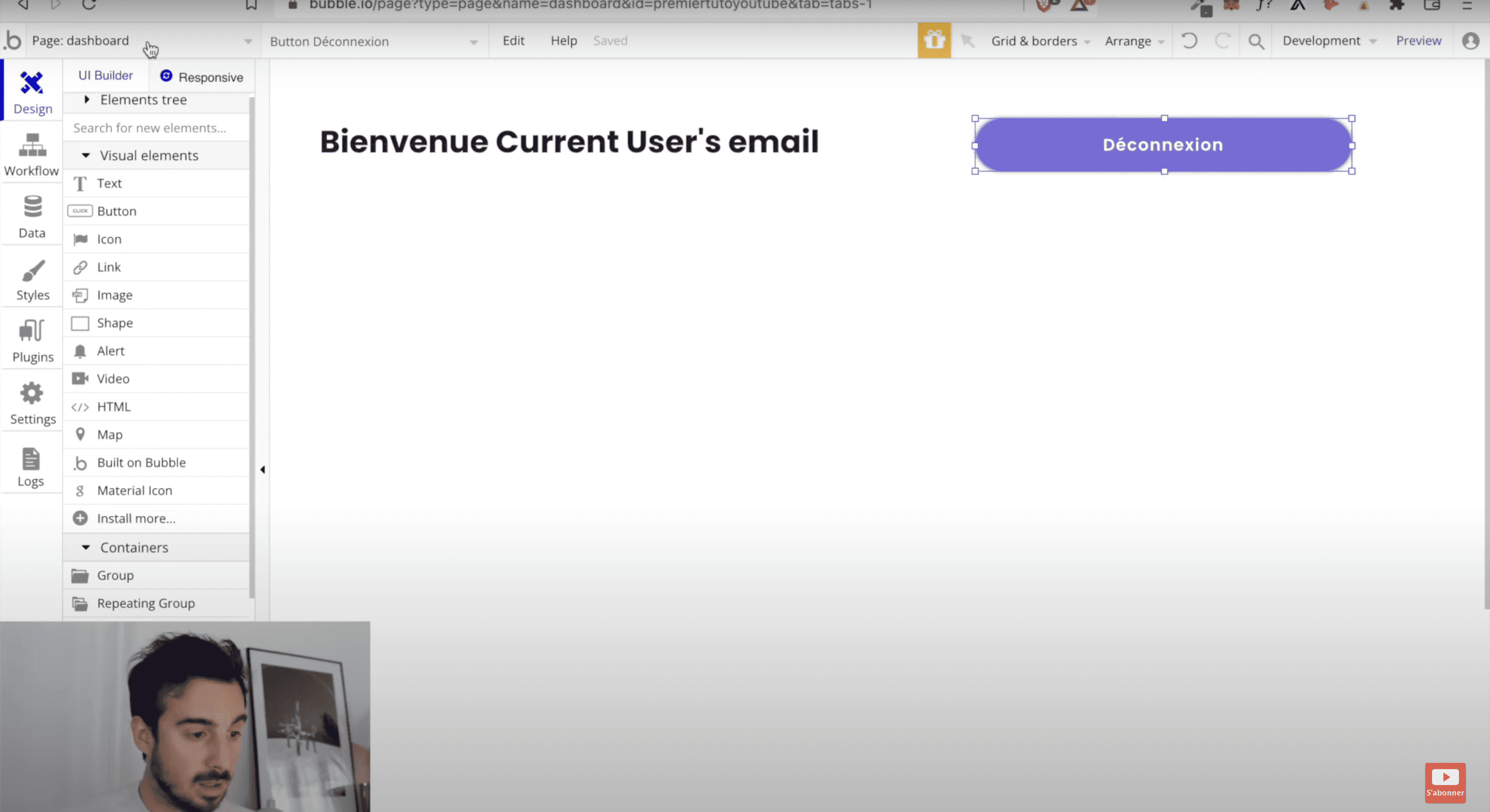Click the Preview link
This screenshot has height=812, width=1490.
1418,40
